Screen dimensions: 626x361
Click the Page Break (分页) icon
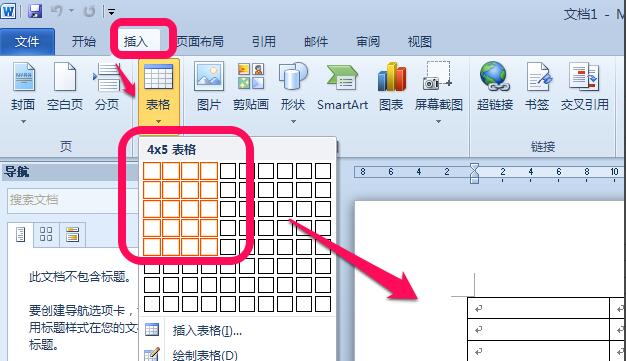(107, 77)
